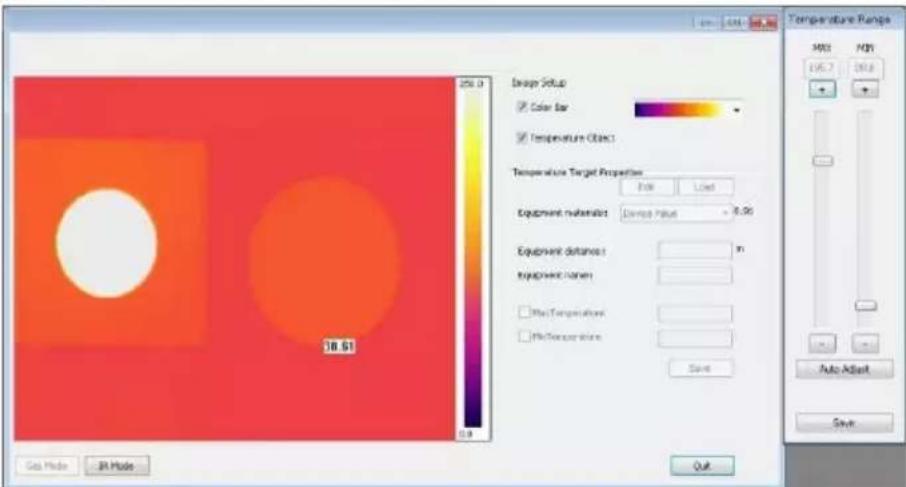
Task: Click the vertical color bar scale beside the image
Action: pos(473,258)
